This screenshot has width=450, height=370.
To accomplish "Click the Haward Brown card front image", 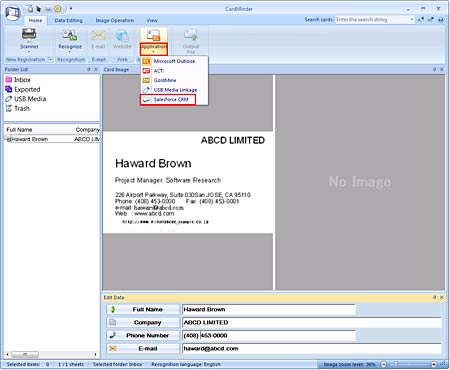I will coord(188,182).
